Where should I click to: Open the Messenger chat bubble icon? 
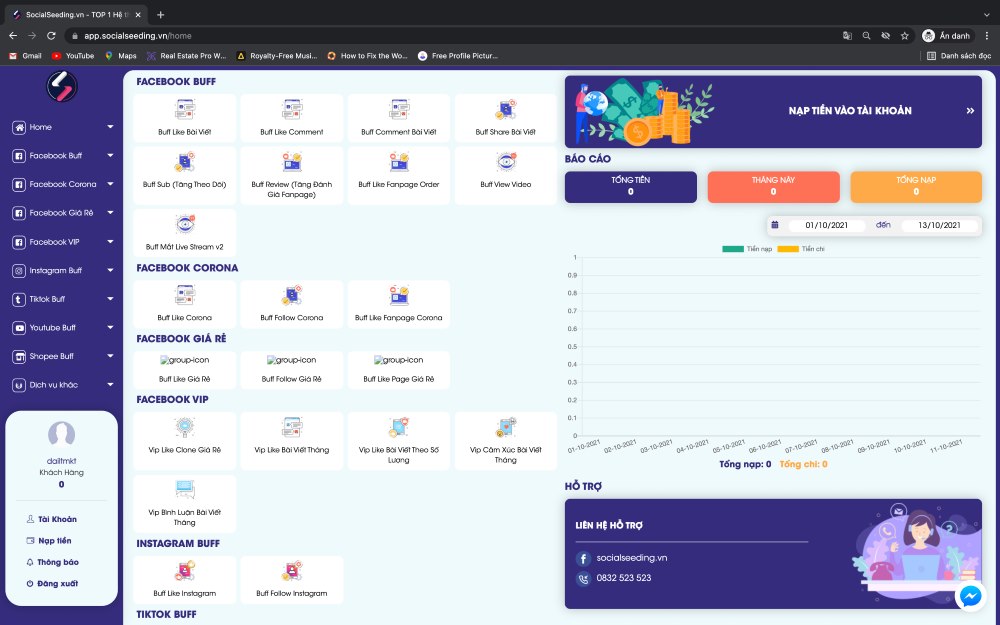(x=970, y=596)
